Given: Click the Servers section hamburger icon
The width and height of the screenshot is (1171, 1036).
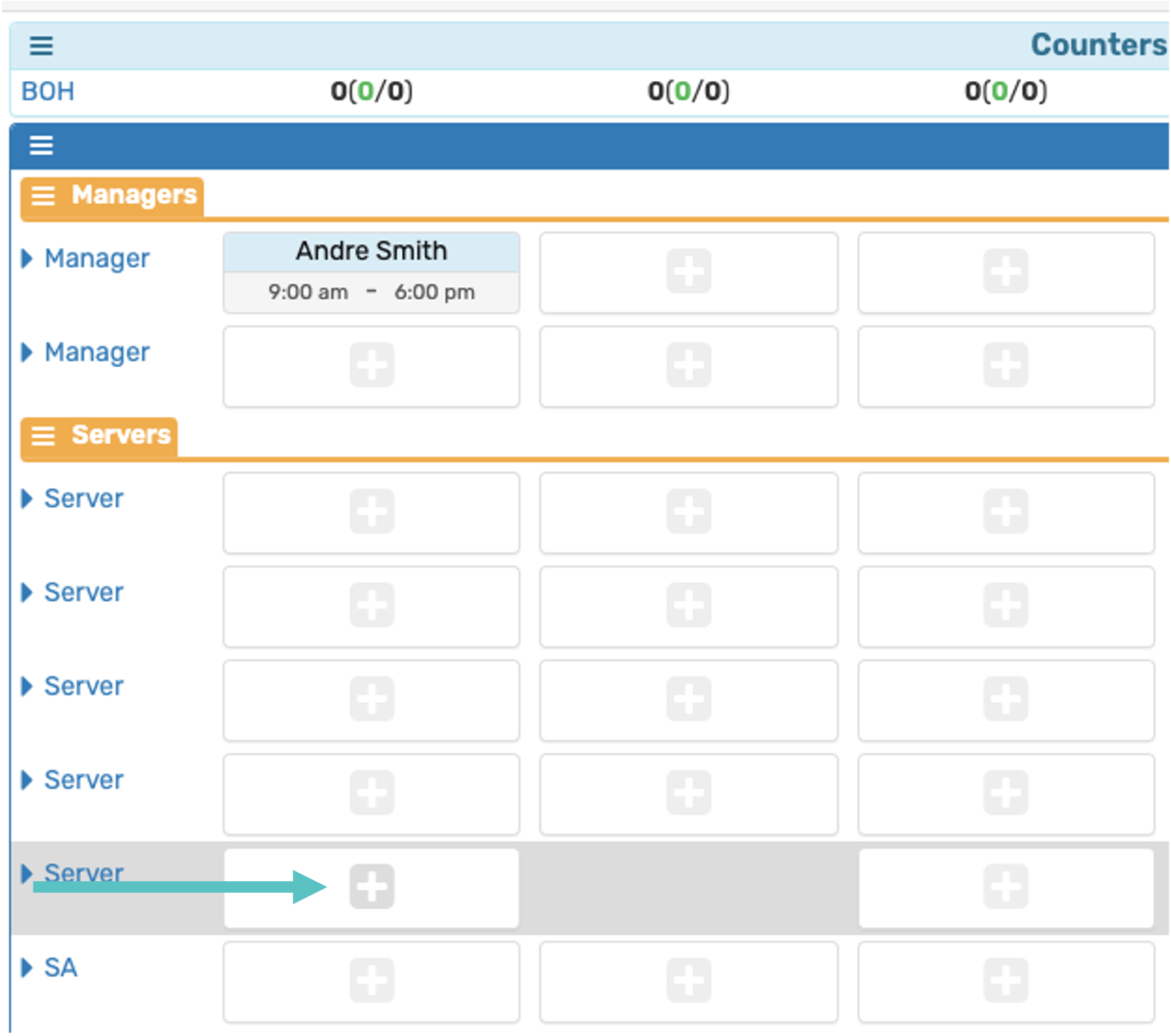Looking at the screenshot, I should (43, 436).
